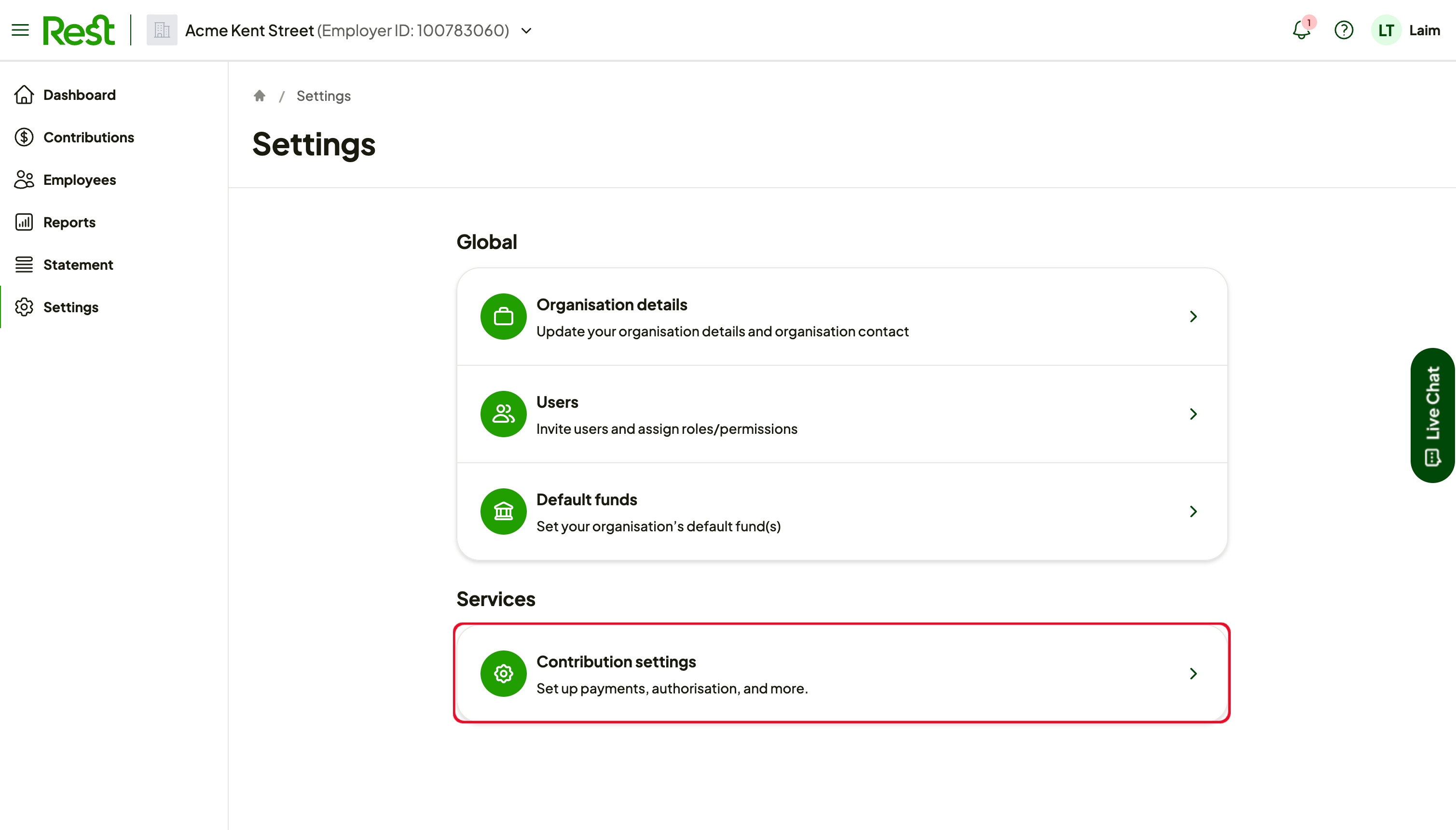Click the Organisation details briefcase icon
This screenshot has height=830, width=1456.
[x=503, y=317]
